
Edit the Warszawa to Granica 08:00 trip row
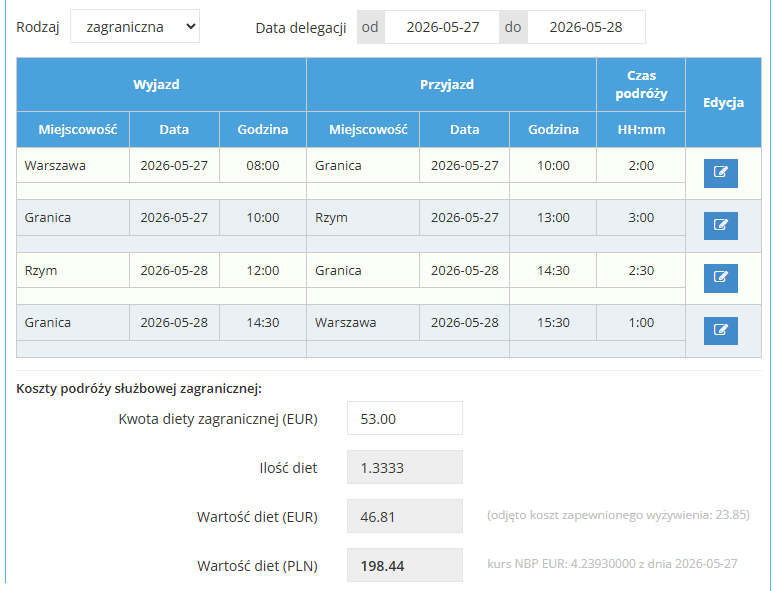(720, 173)
